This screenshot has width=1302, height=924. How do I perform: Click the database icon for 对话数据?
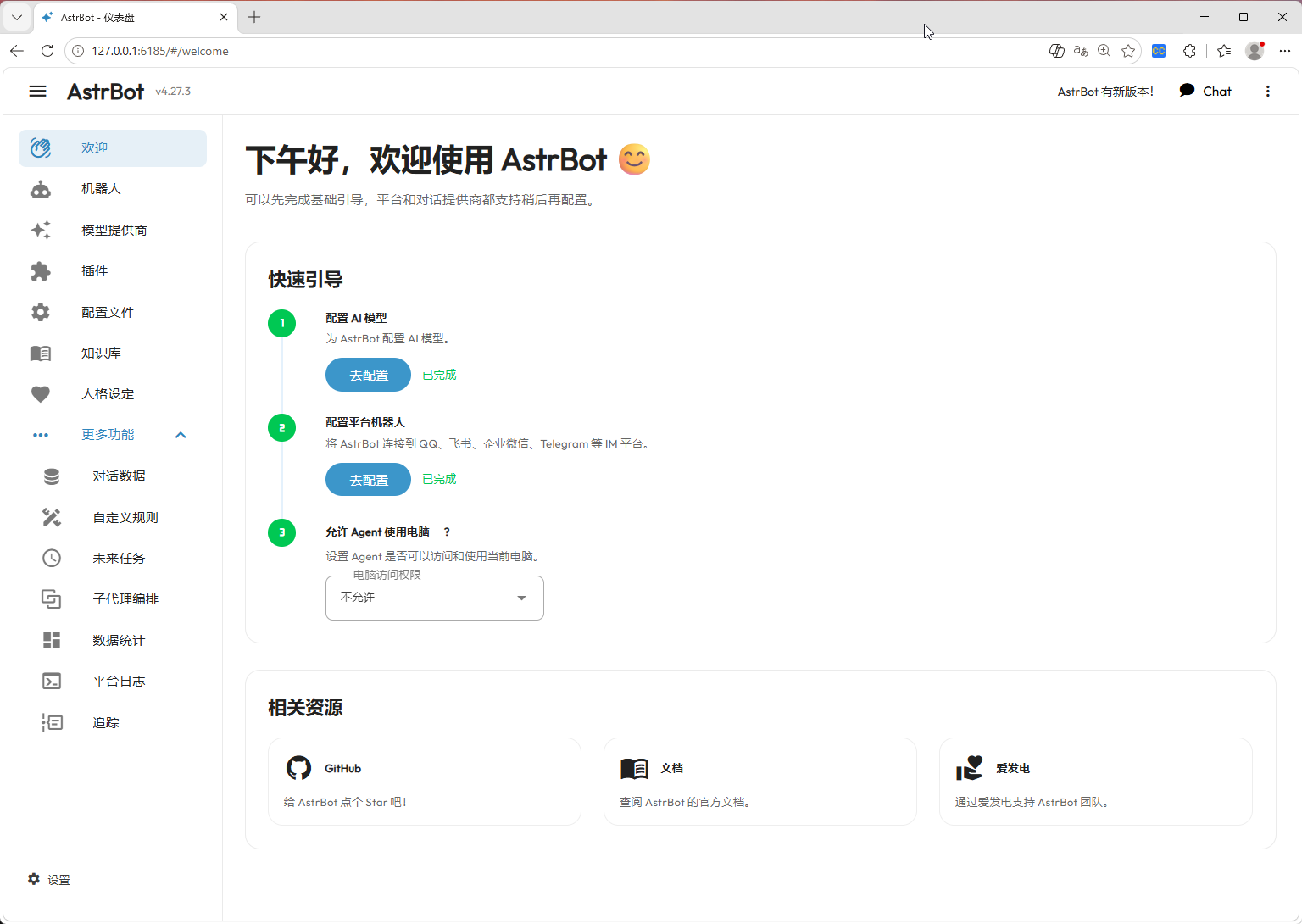52,476
